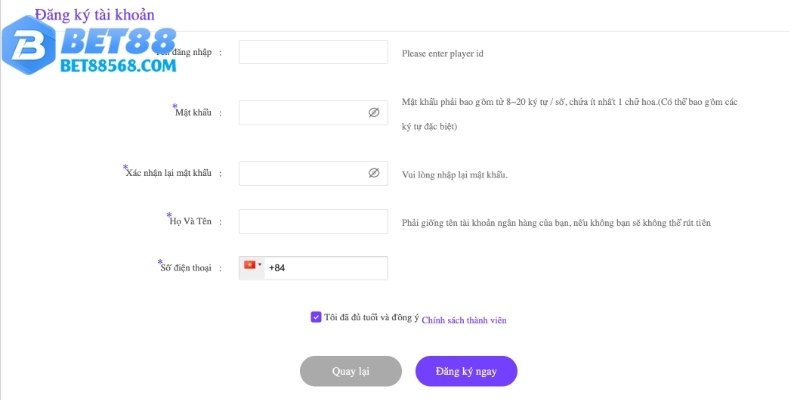Viewport: 800px width, 400px height.
Task: Click the Quay lại button
Action: point(351,371)
